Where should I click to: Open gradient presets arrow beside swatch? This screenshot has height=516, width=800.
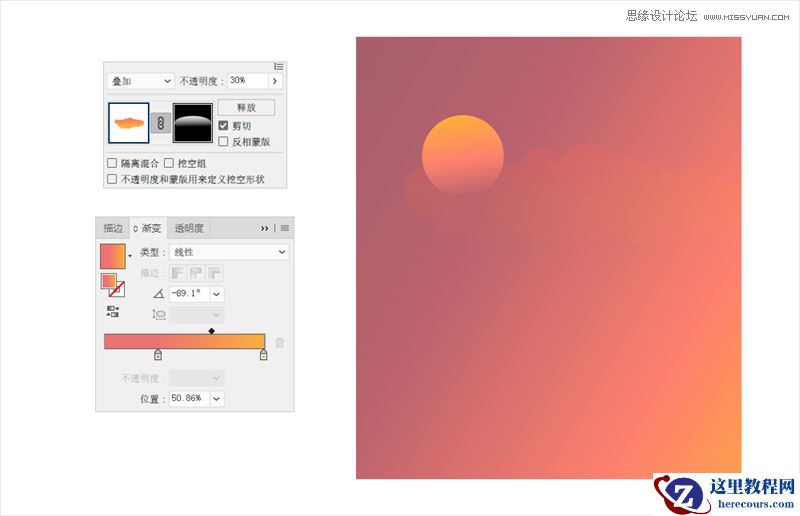(130, 255)
